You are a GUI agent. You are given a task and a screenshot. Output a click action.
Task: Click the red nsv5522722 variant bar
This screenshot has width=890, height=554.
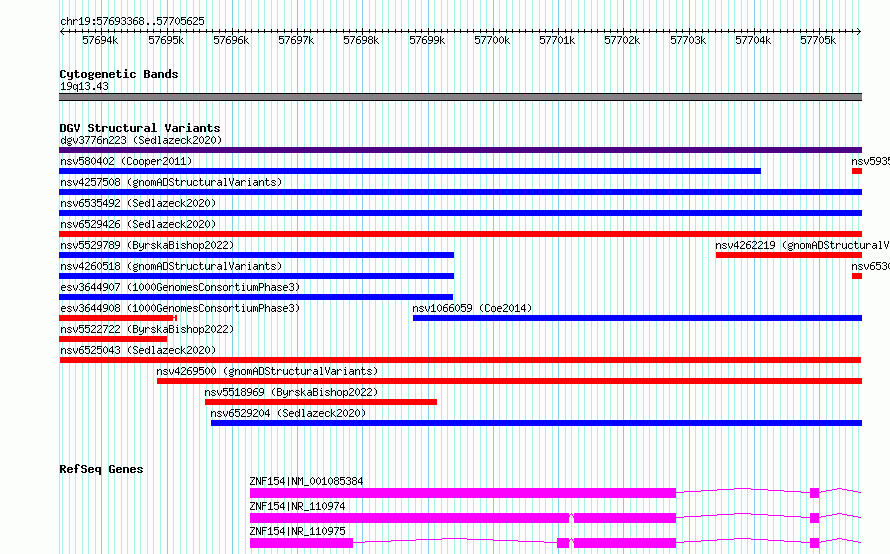pyautogui.click(x=113, y=339)
